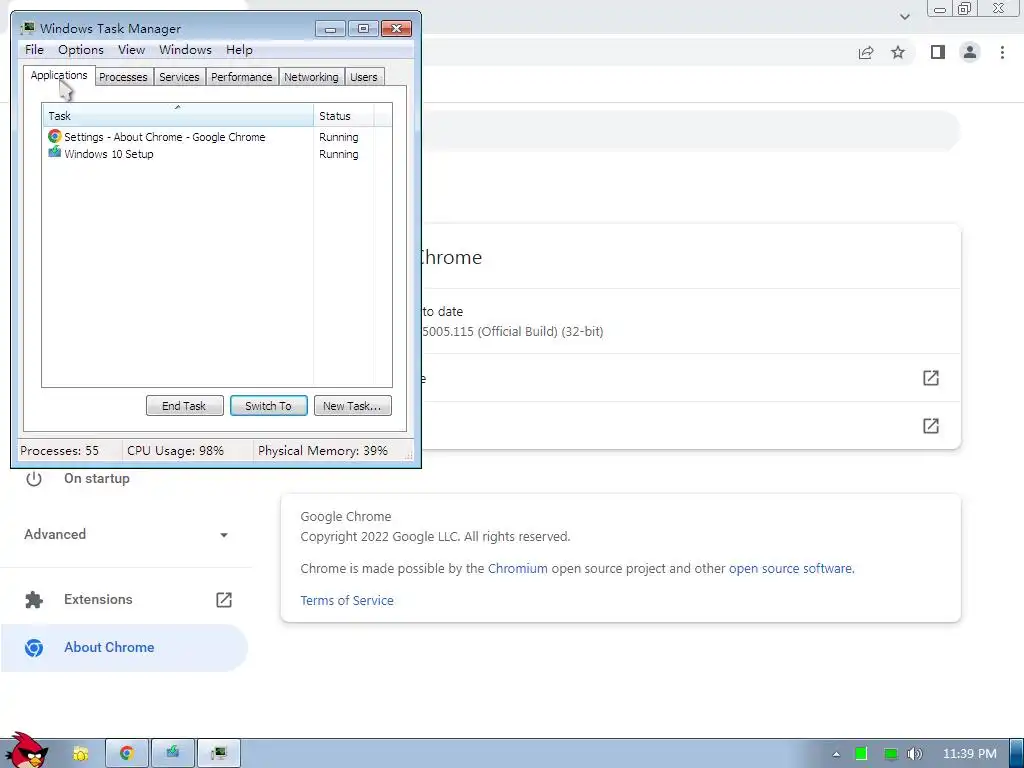Screen dimensions: 1024x768
Task: Click the Advanced dropdown arrow
Action: pos(224,535)
